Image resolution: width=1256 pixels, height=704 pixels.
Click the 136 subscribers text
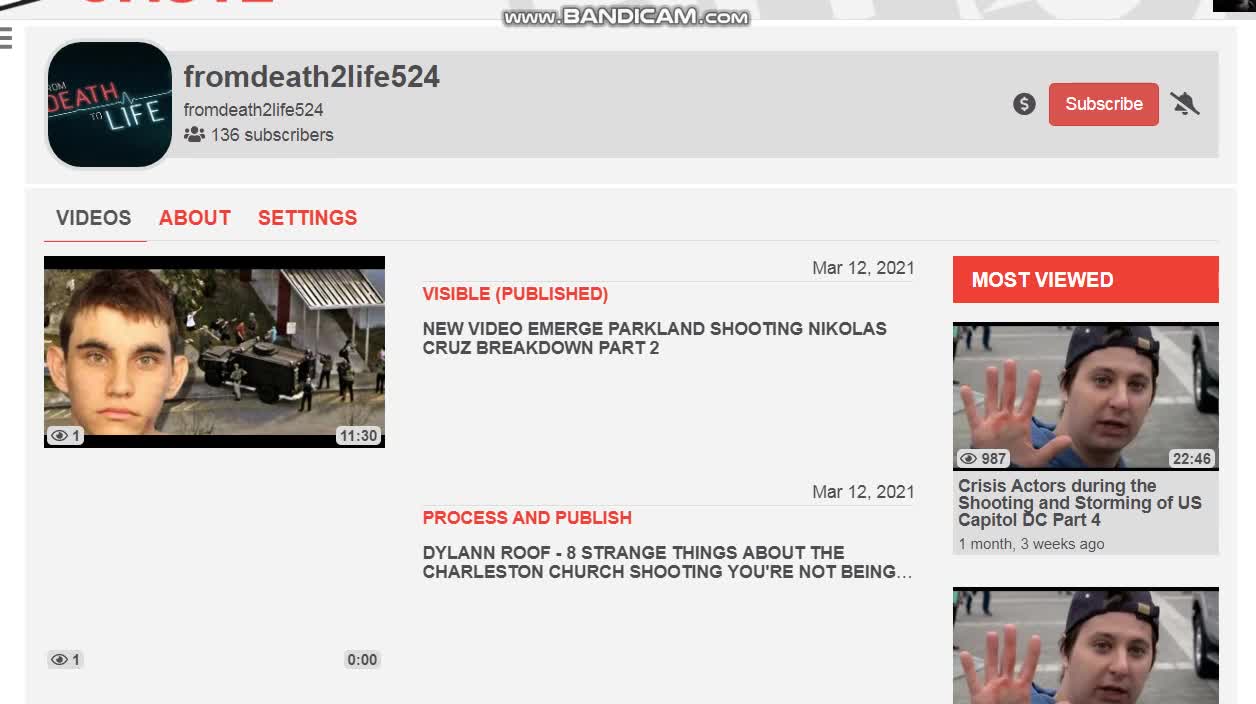point(272,135)
